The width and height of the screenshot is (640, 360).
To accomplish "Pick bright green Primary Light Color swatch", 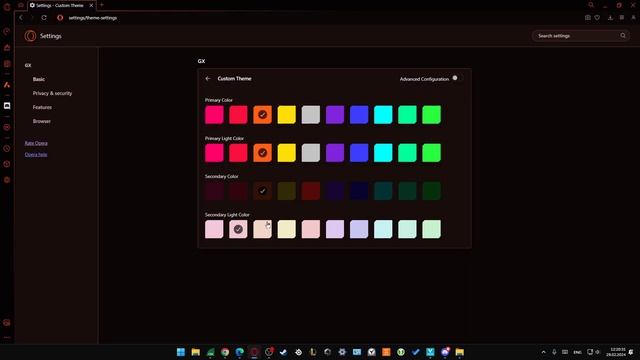I will pos(431,153).
